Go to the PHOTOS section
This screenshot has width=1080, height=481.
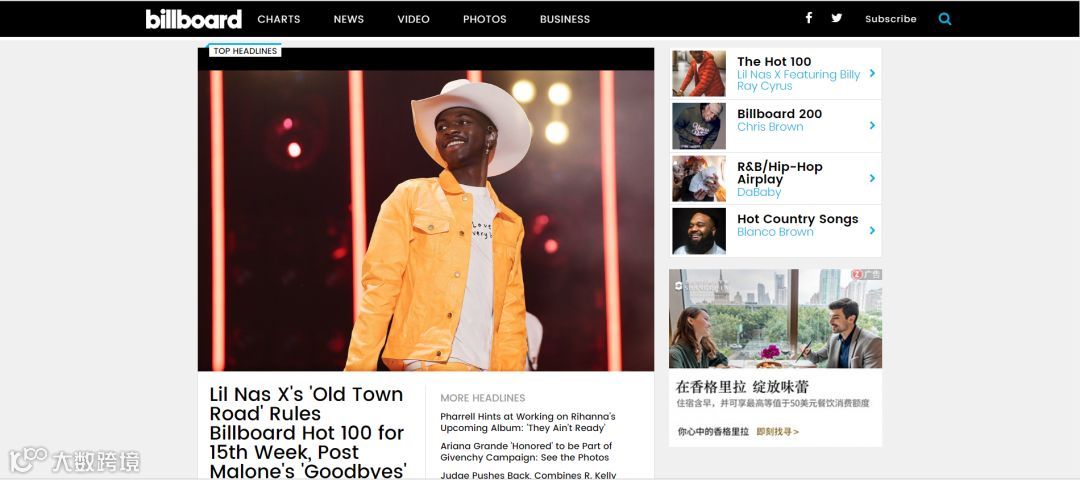click(x=484, y=19)
